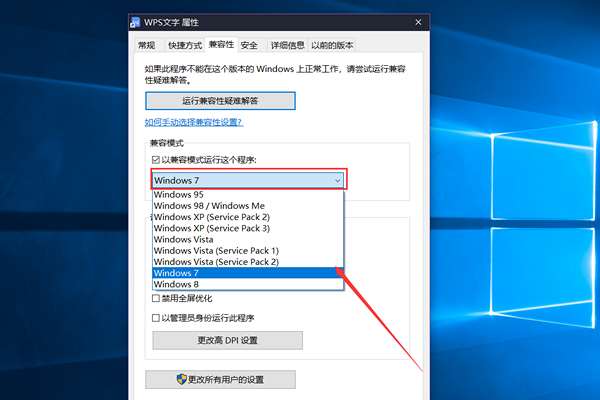This screenshot has width=600, height=400.
Task: Switch to the 快捷方式 tab
Action: [x=185, y=45]
